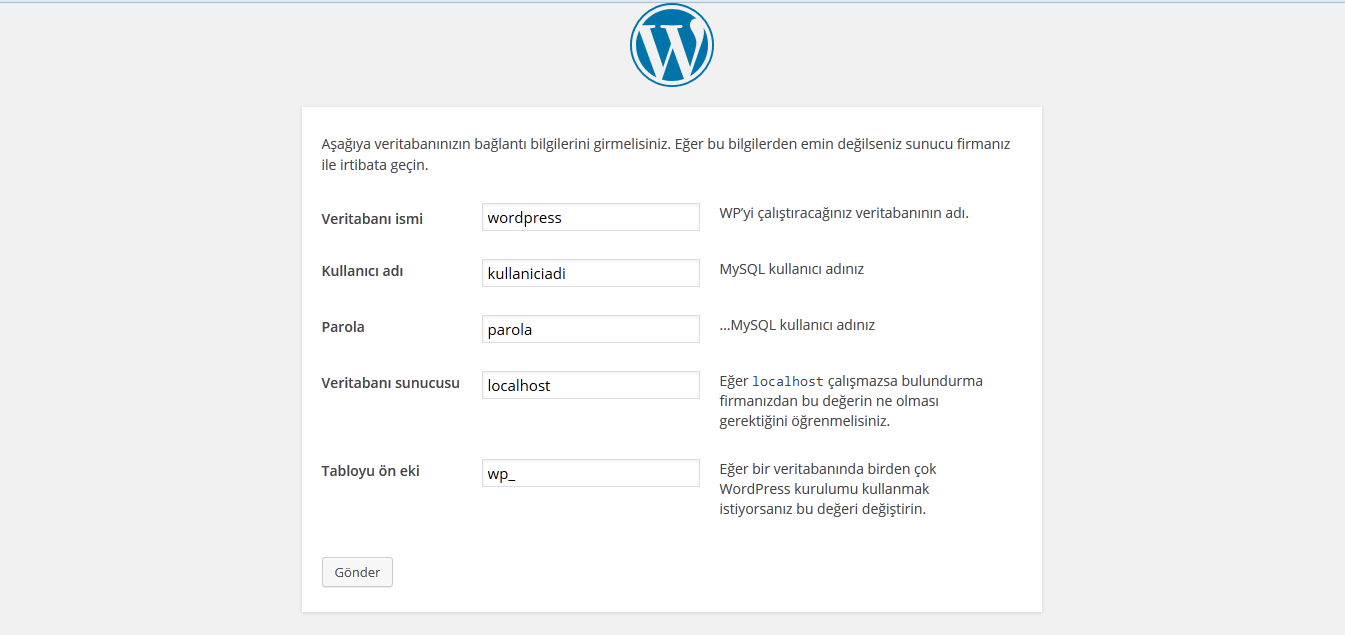Image resolution: width=1345 pixels, height=635 pixels.
Task: Click the 'Tabloyu ön eki' label
Action: click(370, 470)
